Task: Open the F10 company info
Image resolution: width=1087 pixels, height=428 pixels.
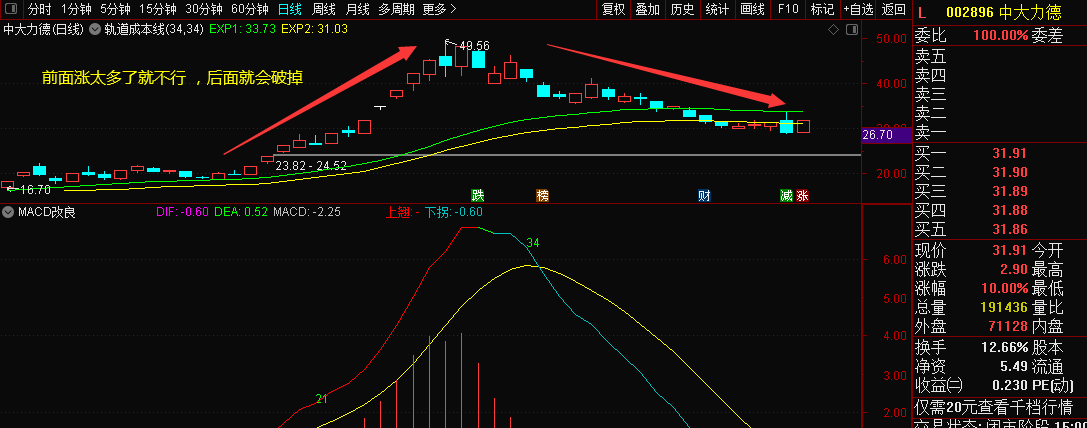Action: pyautogui.click(x=788, y=9)
